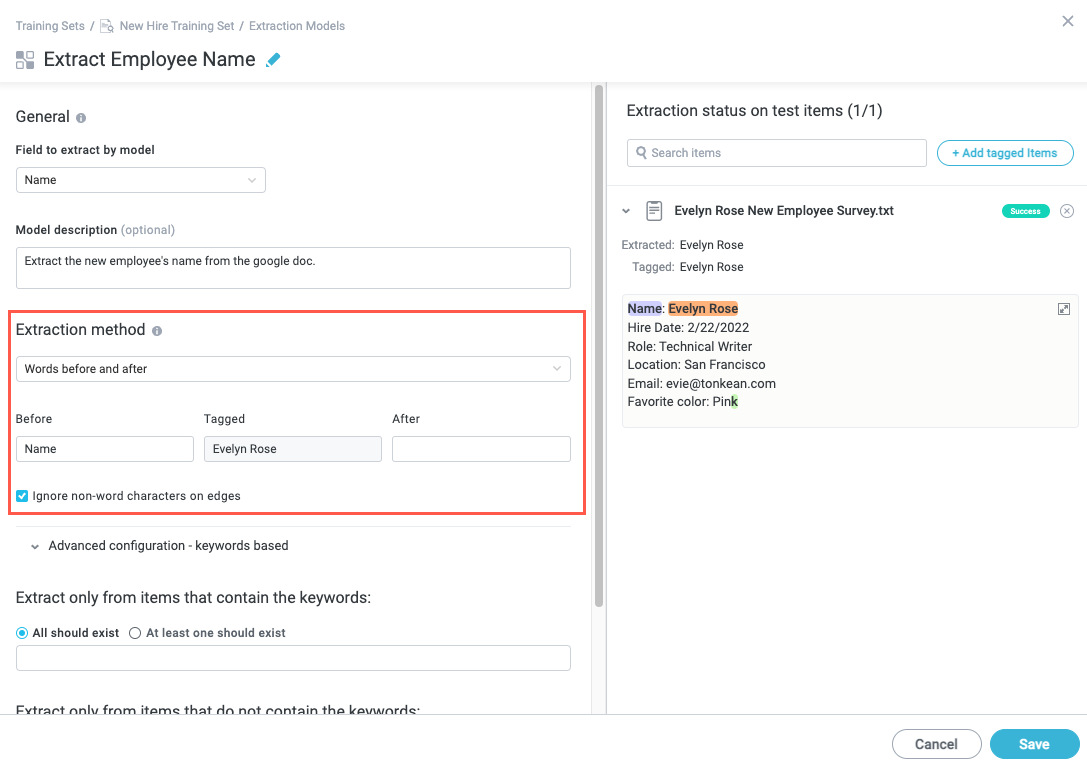The image size is (1087, 770).
Task: Open the extracted text preview in fullscreen
Action: pos(1064,309)
